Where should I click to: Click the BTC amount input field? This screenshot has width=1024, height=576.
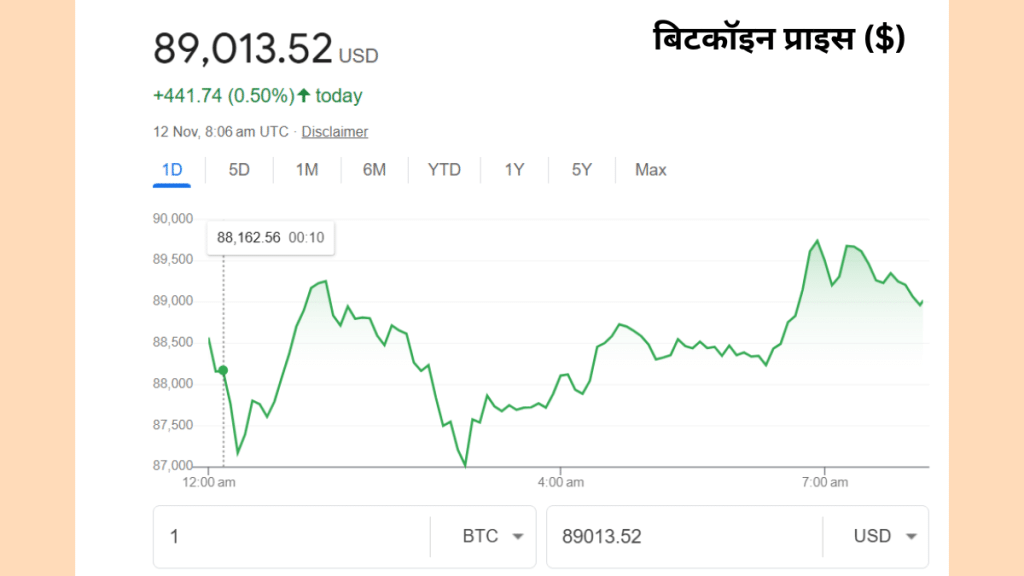point(292,537)
